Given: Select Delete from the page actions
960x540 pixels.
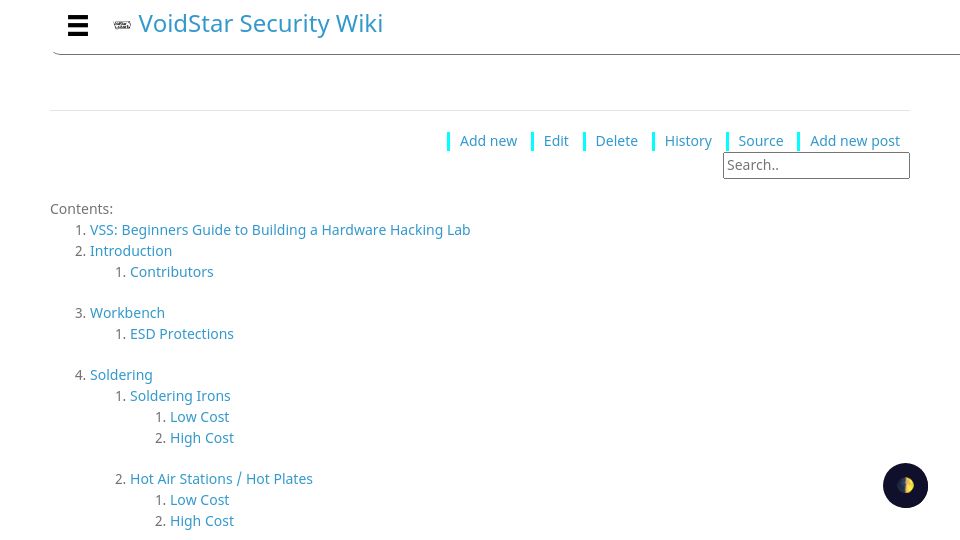Looking at the screenshot, I should pyautogui.click(x=617, y=141).
